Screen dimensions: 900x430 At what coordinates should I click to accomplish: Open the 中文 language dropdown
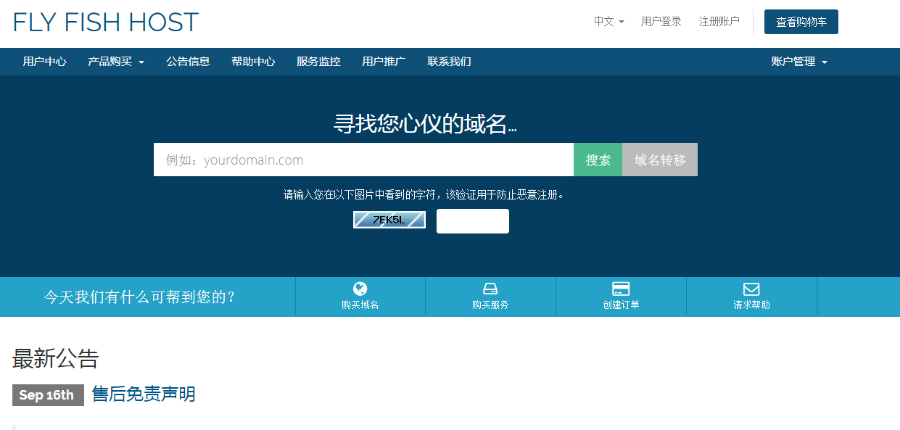point(608,21)
